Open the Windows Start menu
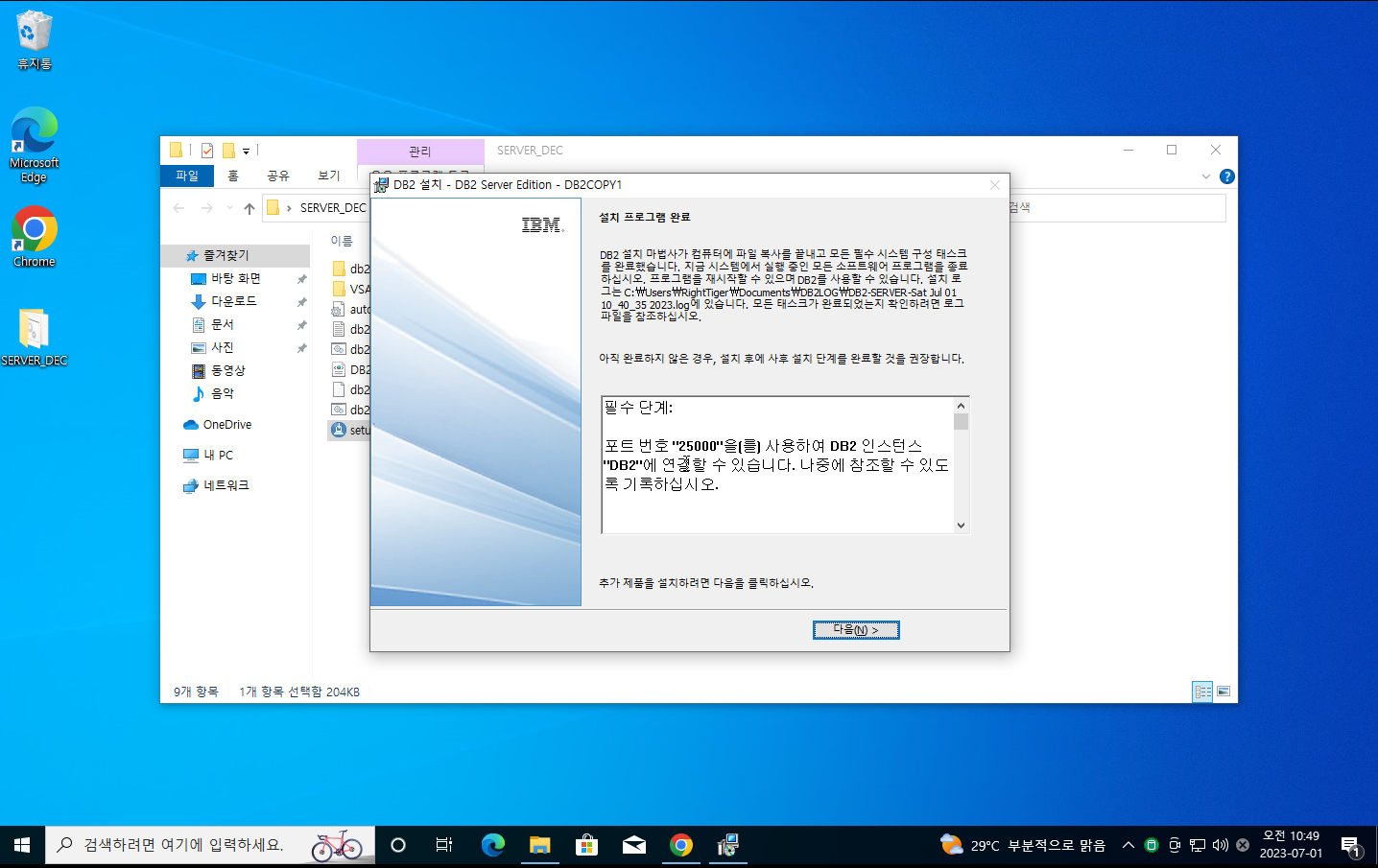This screenshot has height=868, width=1378. coord(22,845)
